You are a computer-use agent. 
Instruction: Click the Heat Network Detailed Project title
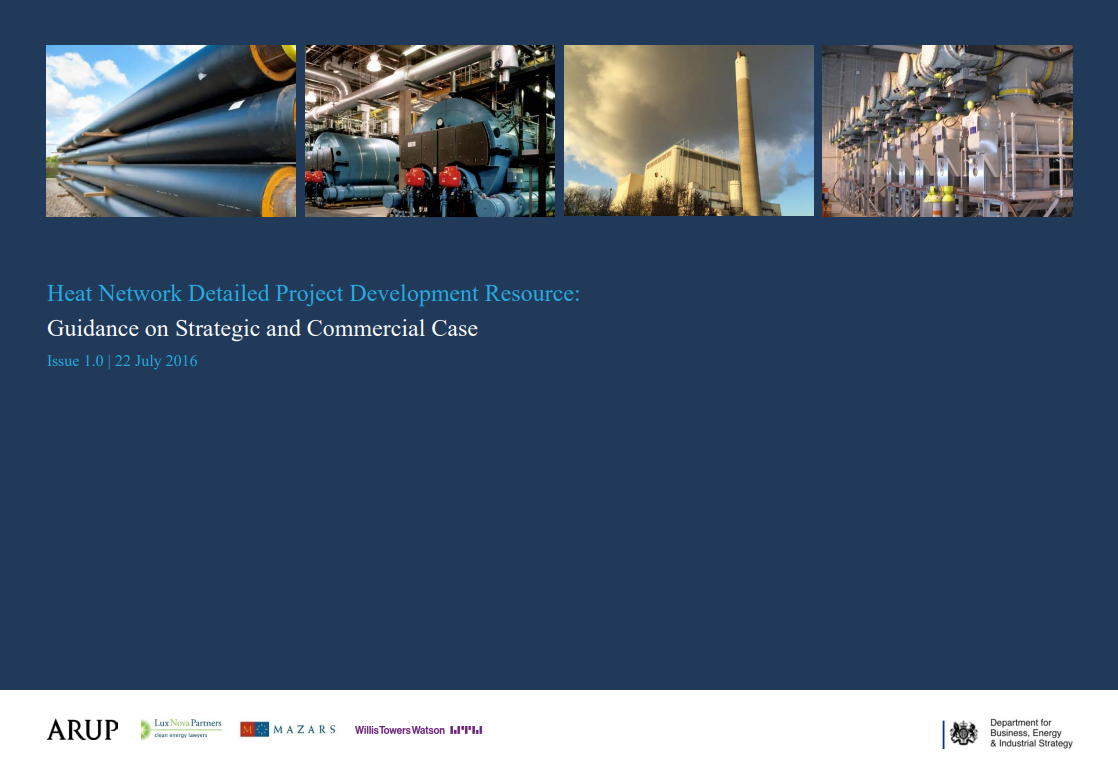313,293
